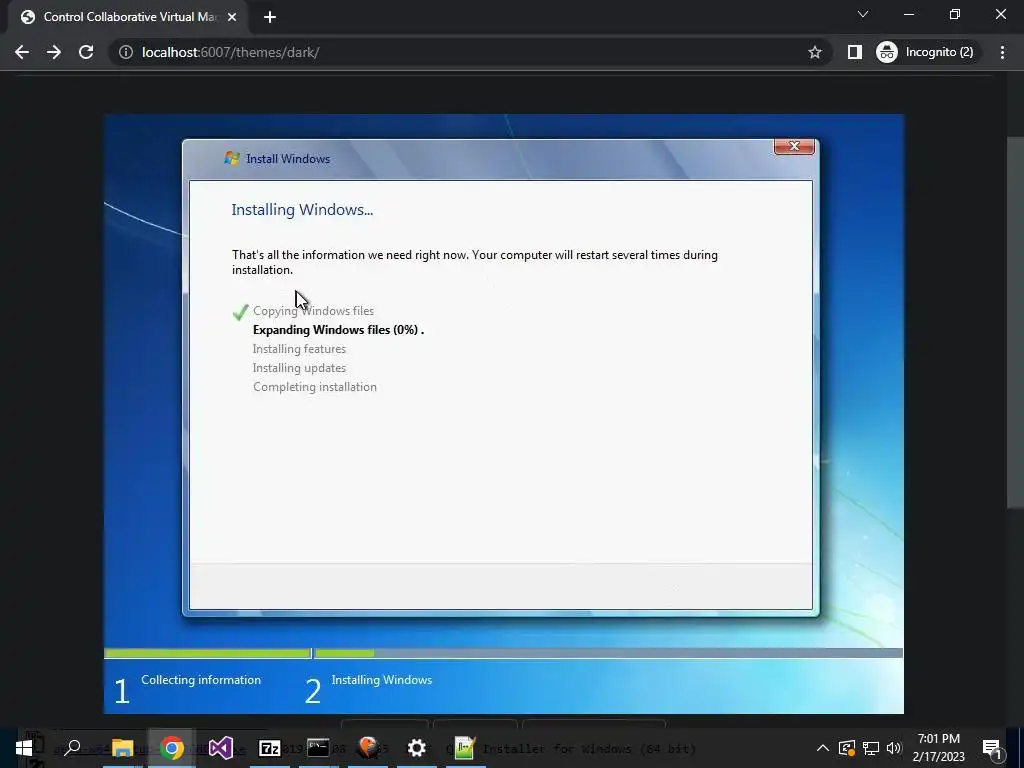Click the security warning tray icon
Image resolution: width=1024 pixels, height=768 pixels.
tap(846, 748)
